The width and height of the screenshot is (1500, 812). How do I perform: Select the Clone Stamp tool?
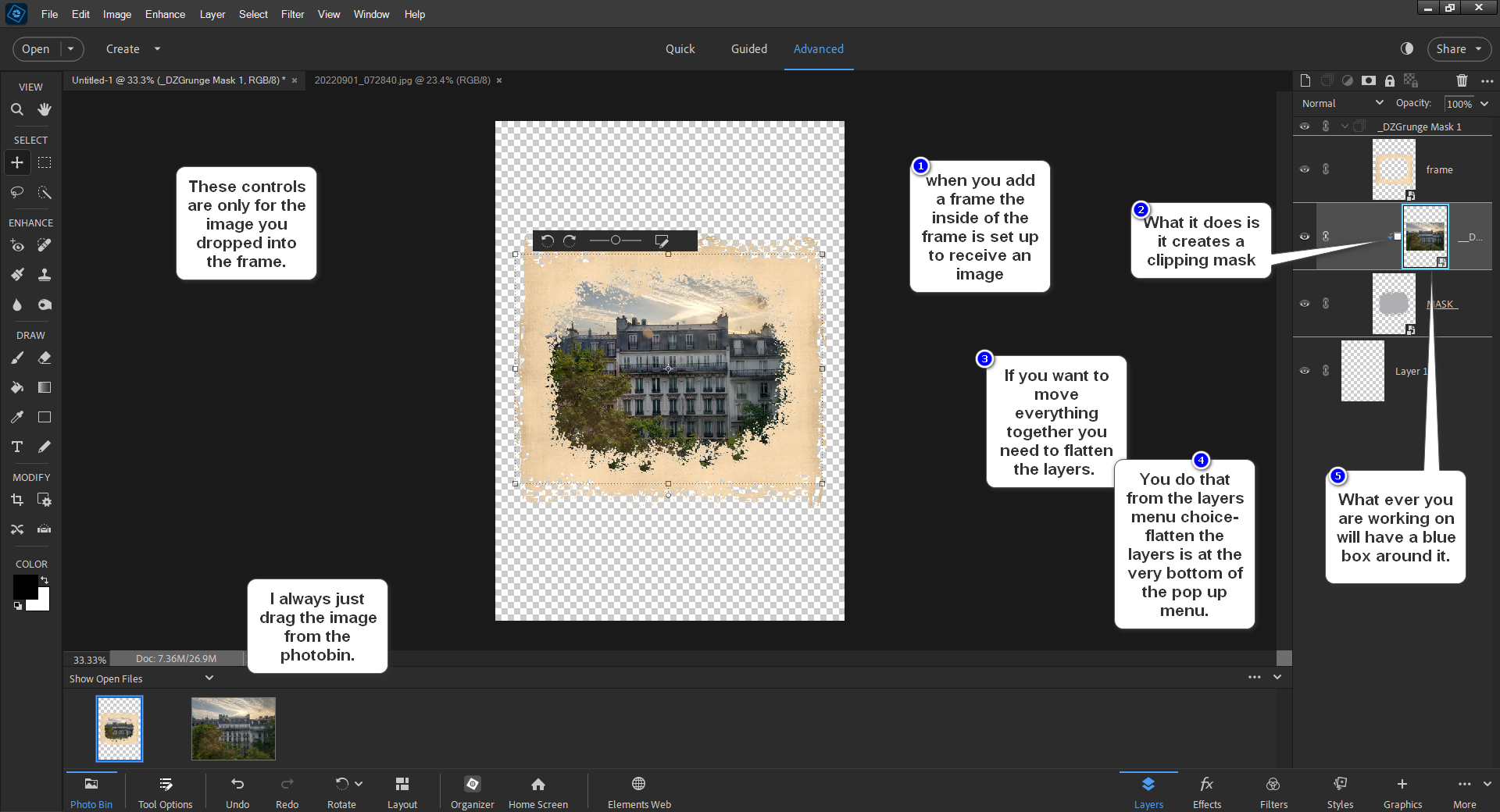[44, 274]
